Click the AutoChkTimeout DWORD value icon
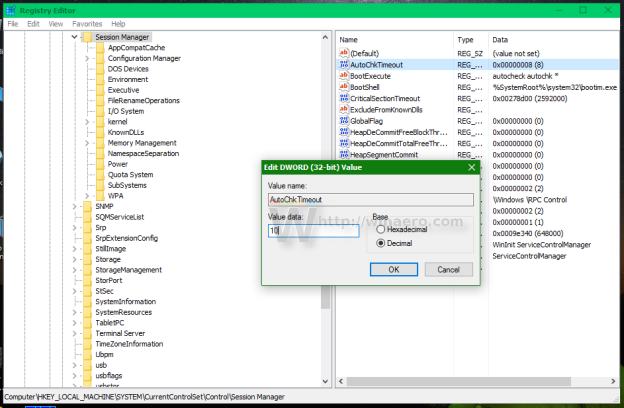This screenshot has width=624, height=408. tap(344, 64)
